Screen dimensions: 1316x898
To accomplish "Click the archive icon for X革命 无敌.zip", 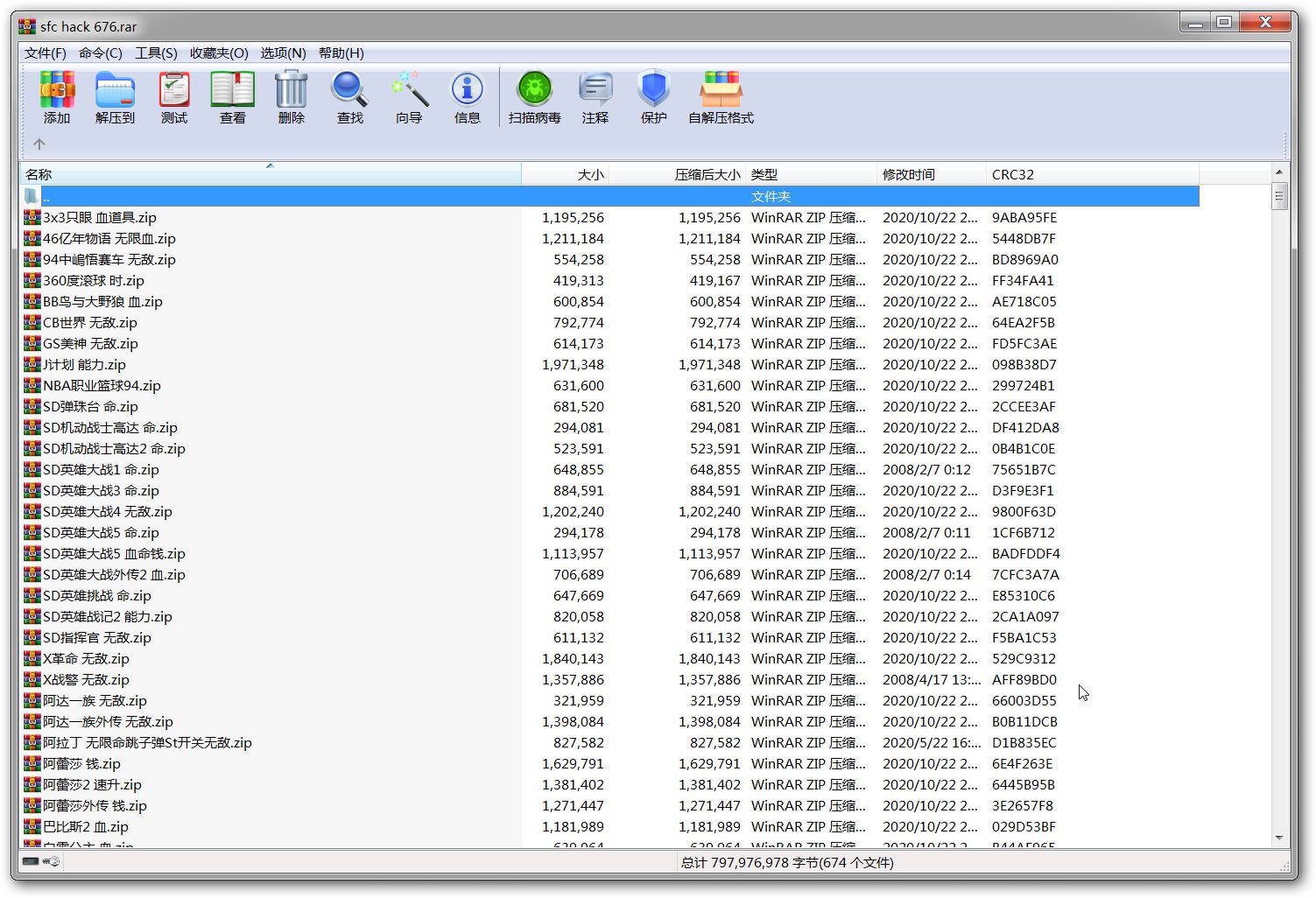I will [32, 658].
